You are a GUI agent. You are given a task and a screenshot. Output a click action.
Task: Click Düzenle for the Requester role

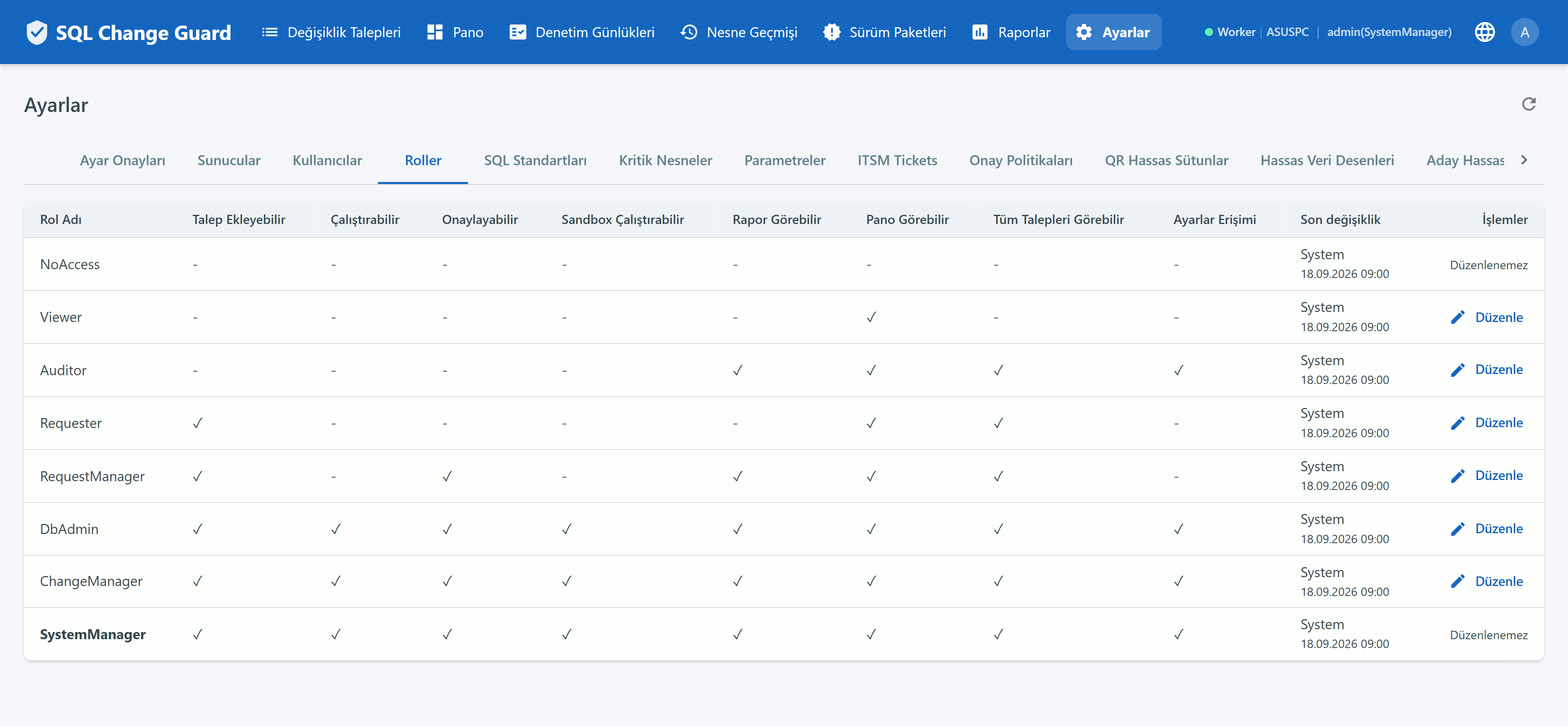1486,423
